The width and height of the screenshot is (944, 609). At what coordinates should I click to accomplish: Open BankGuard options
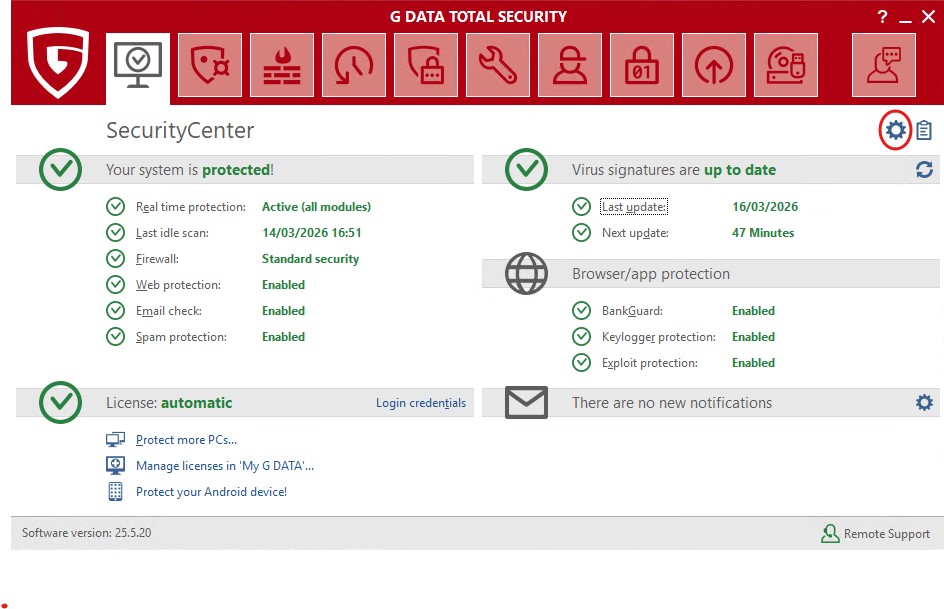(x=632, y=311)
